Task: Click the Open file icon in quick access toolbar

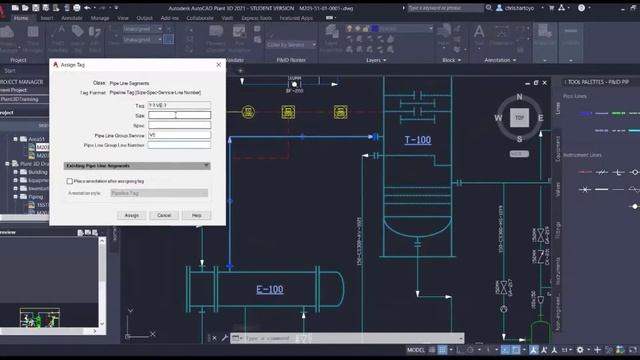Action: [x=25, y=8]
